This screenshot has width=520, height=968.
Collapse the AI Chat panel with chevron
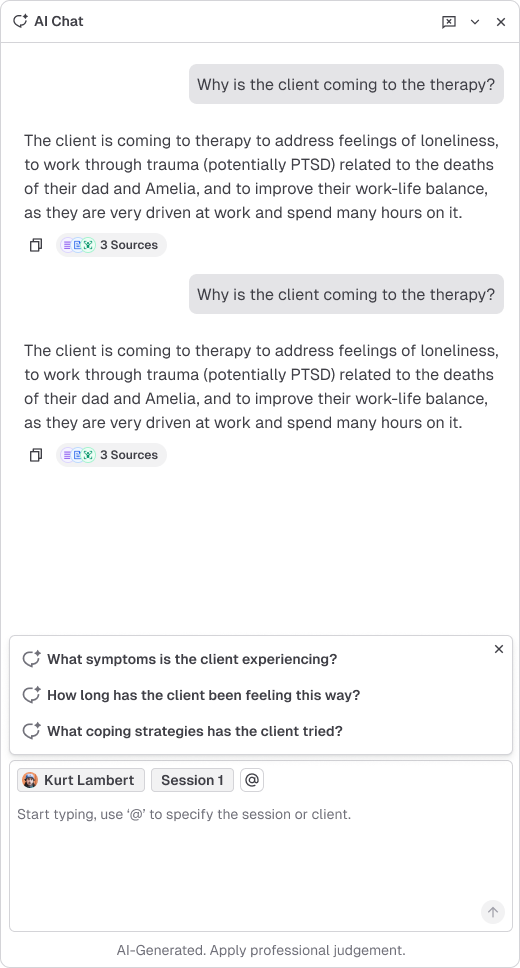[x=475, y=22]
